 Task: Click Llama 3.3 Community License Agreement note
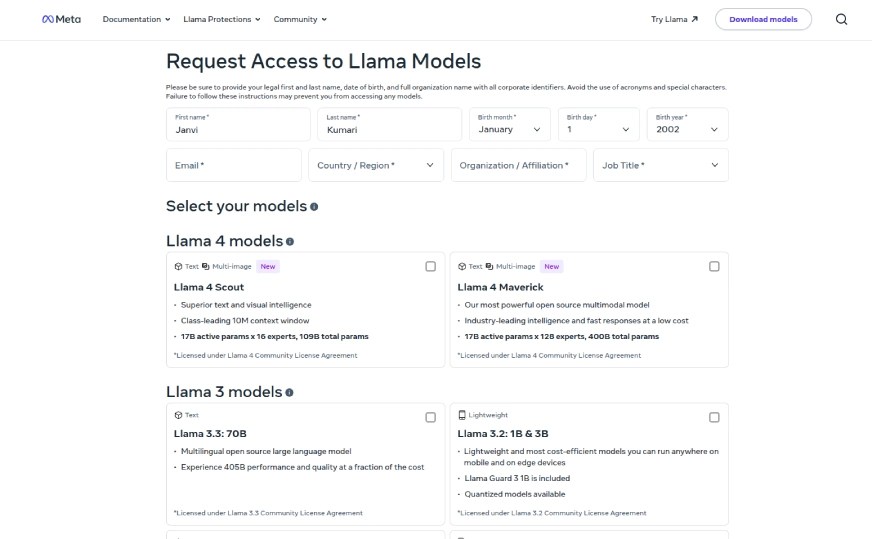pyautogui.click(x=268, y=513)
